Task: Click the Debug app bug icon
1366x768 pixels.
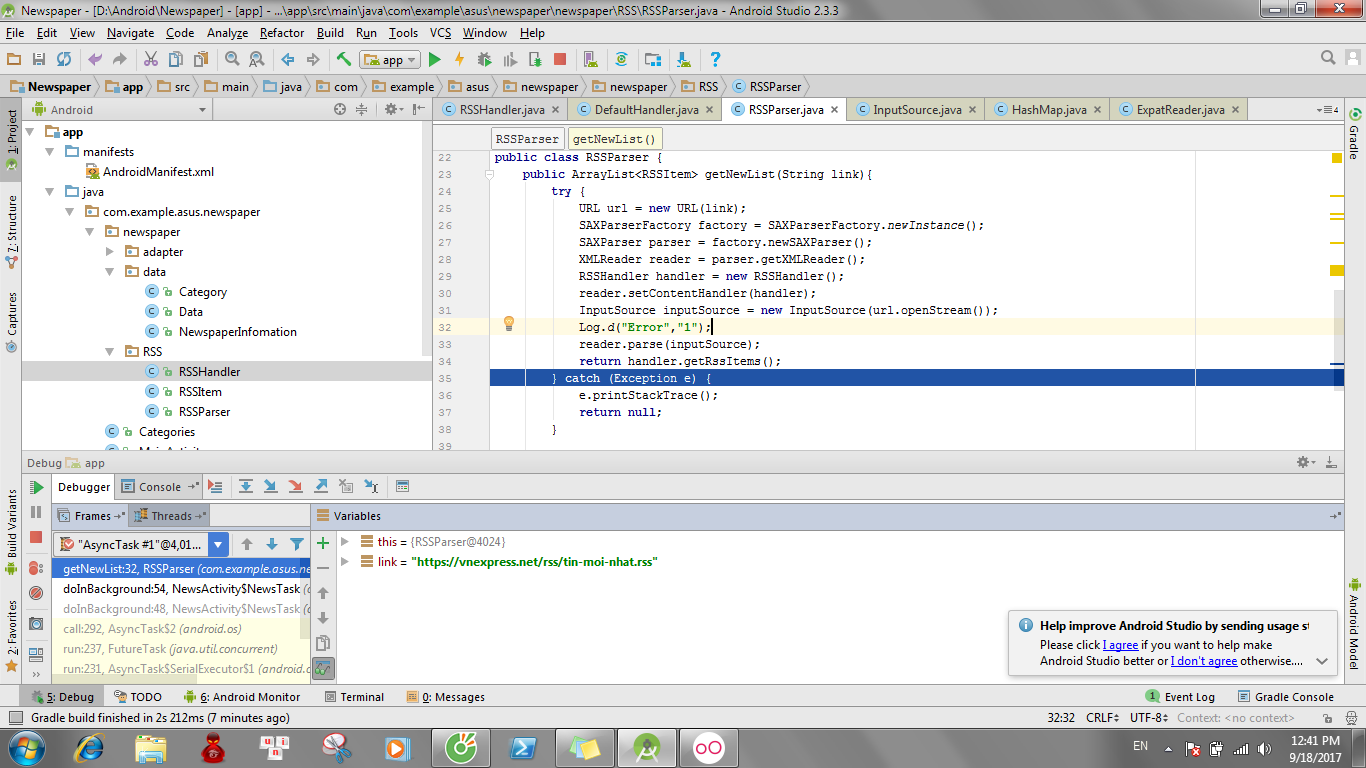Action: coord(484,60)
